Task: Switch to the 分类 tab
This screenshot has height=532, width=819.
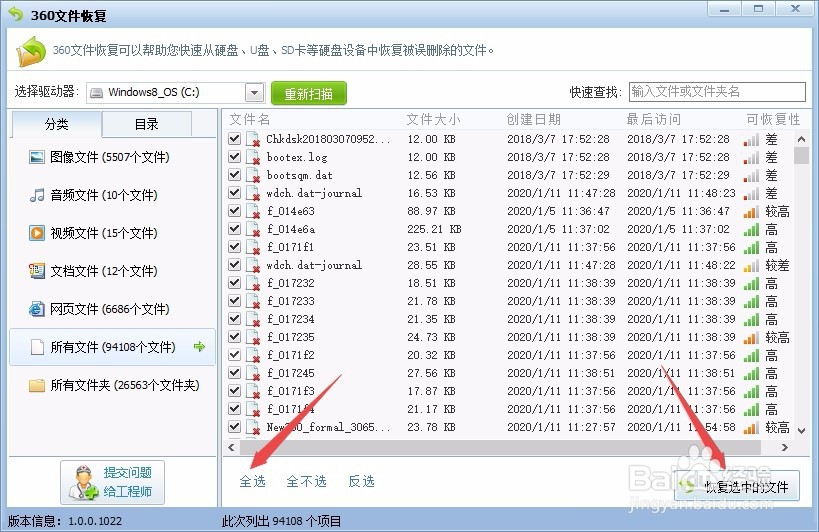Action: point(56,124)
